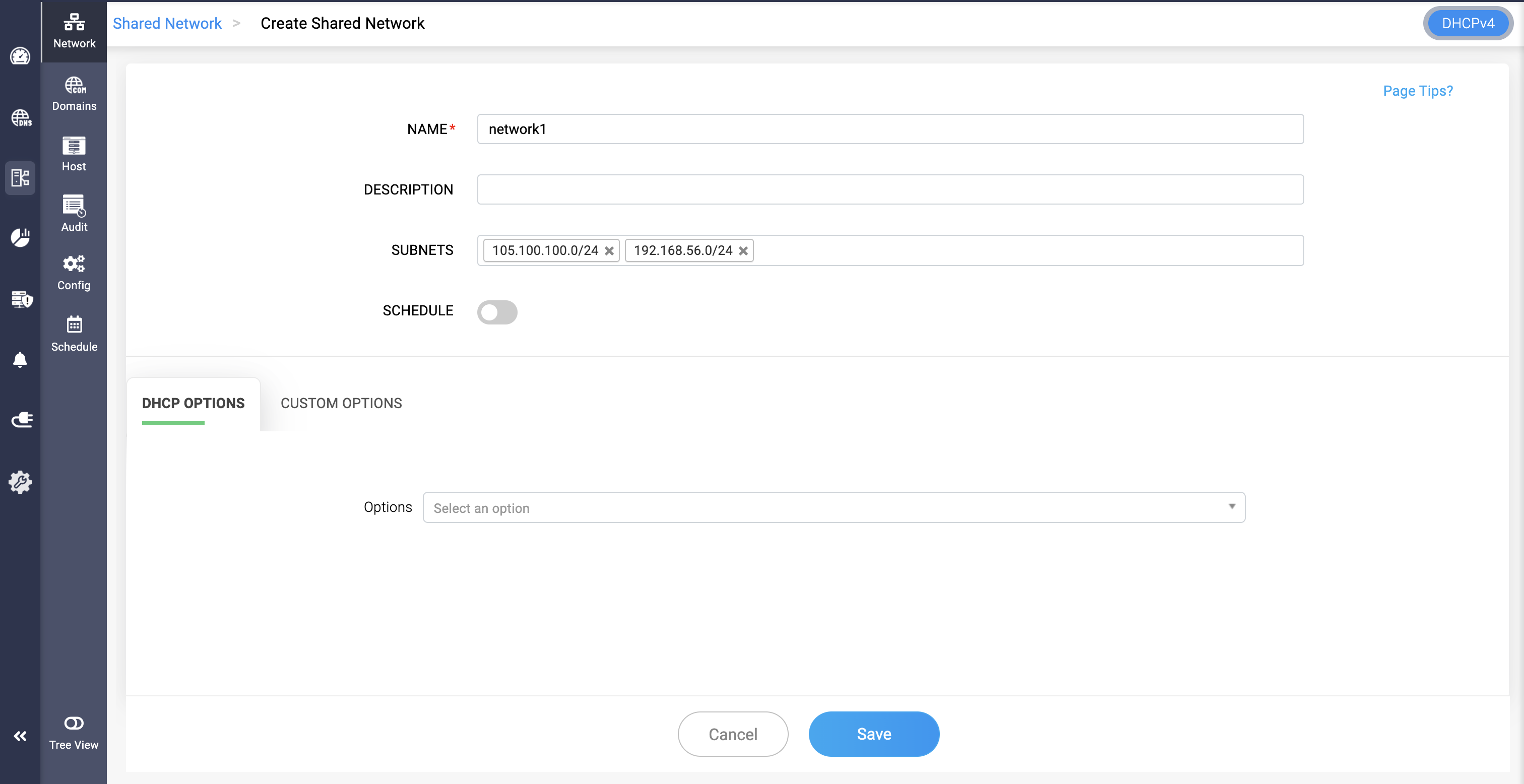1524x784 pixels.
Task: Remove subnet 192.168.56.0/24 tag
Action: (743, 251)
